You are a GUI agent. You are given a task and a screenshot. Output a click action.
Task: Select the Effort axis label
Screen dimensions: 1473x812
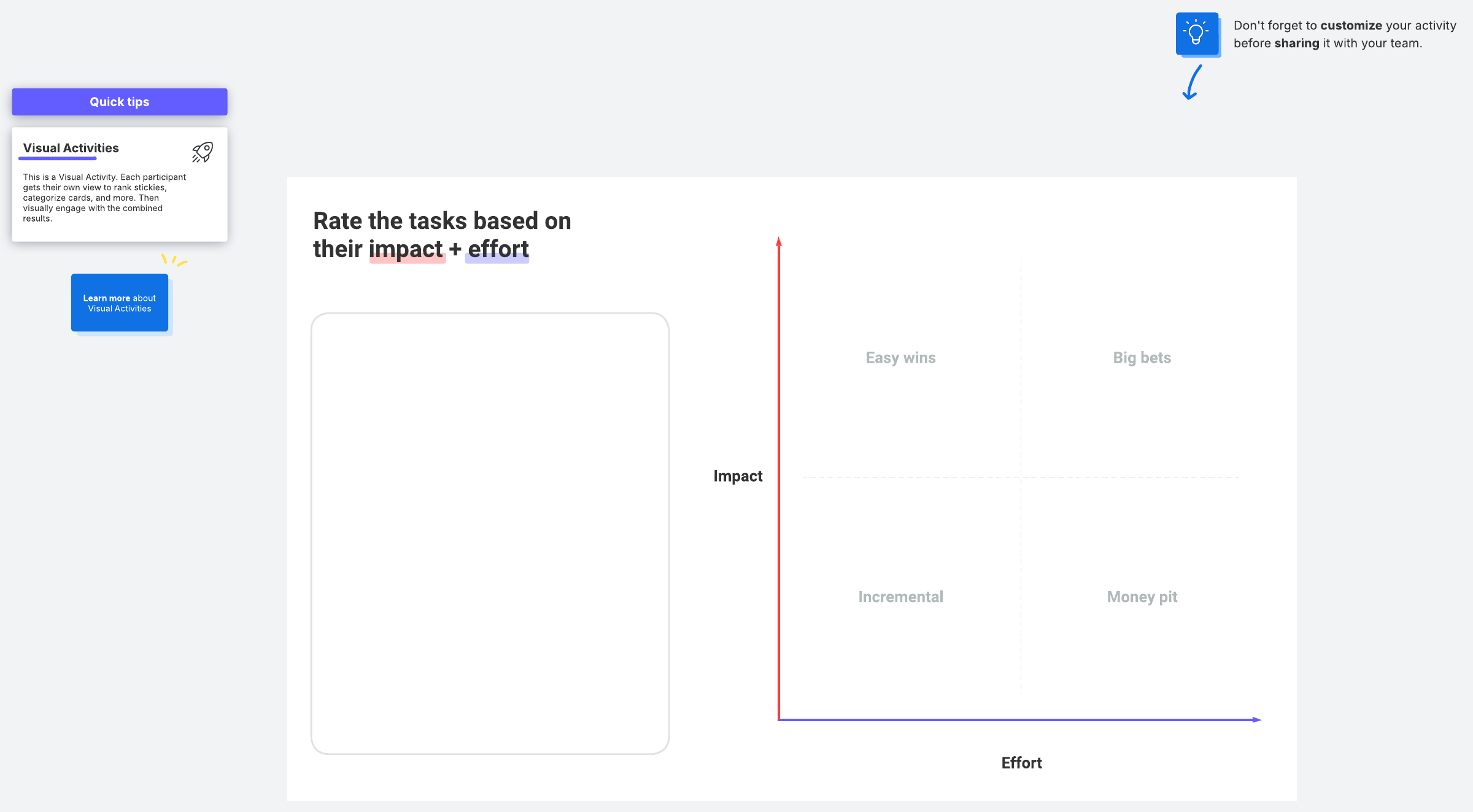1021,763
